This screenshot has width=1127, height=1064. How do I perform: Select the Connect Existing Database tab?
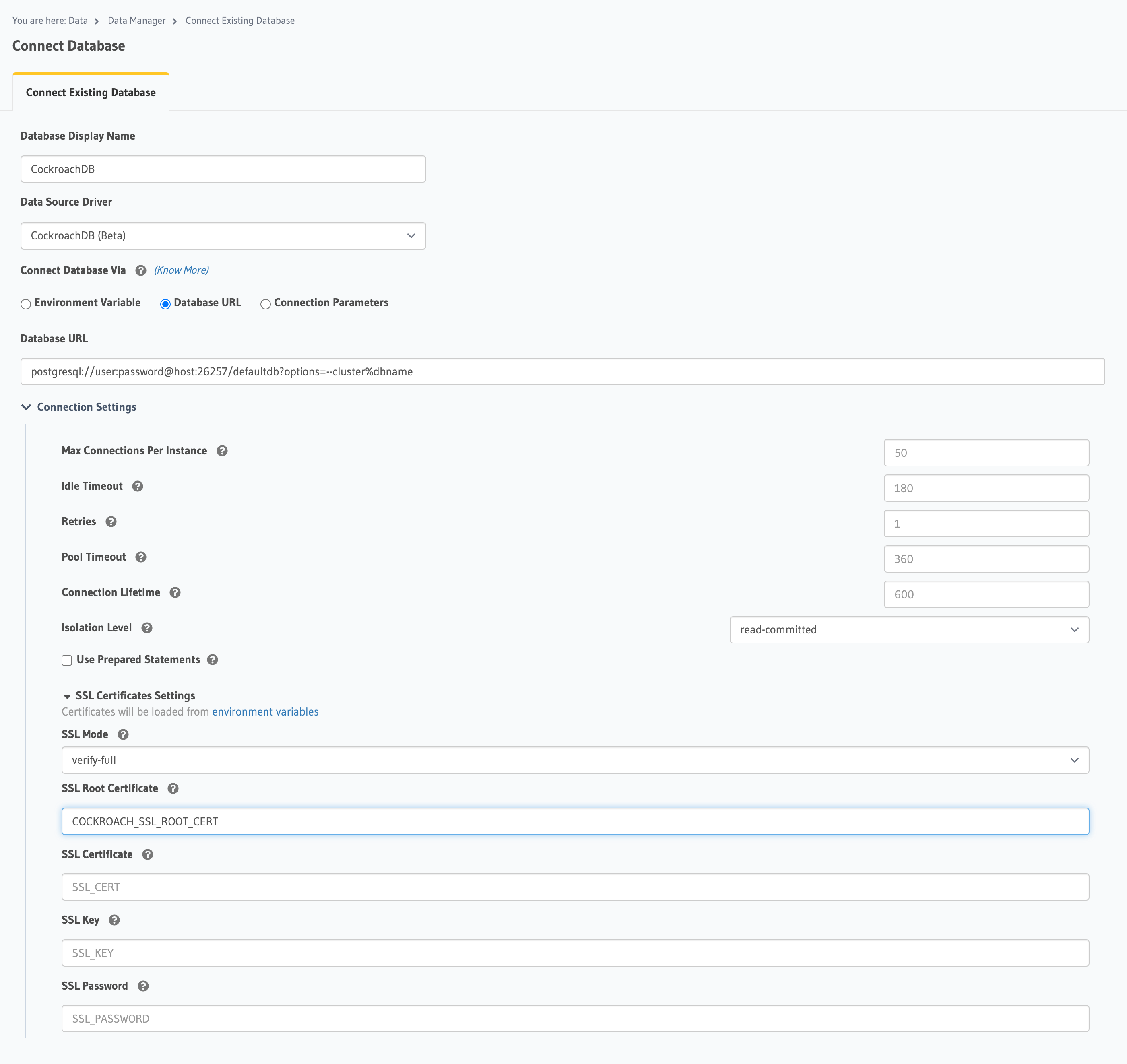click(91, 93)
